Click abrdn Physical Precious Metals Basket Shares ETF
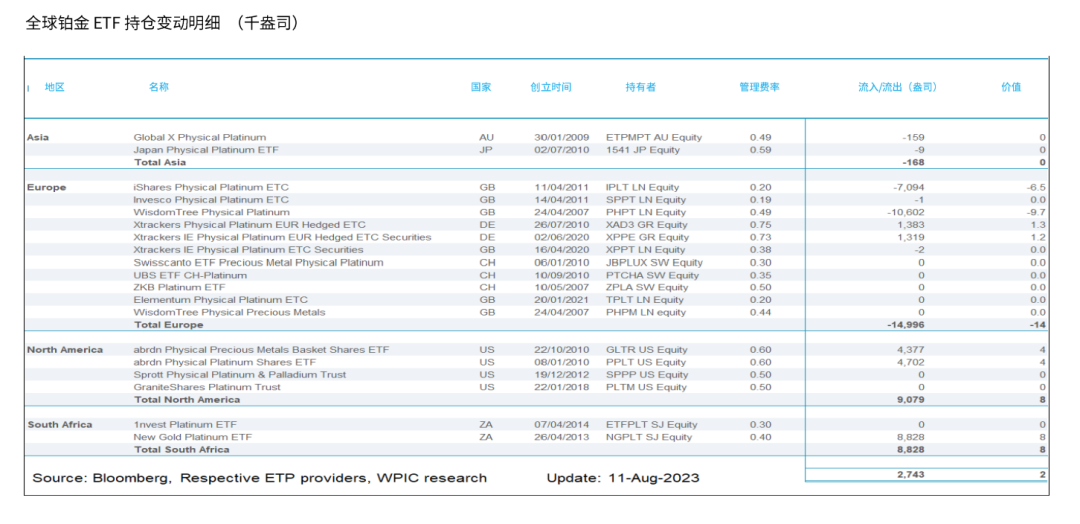Image resolution: width=1080 pixels, height=524 pixels. click(261, 350)
